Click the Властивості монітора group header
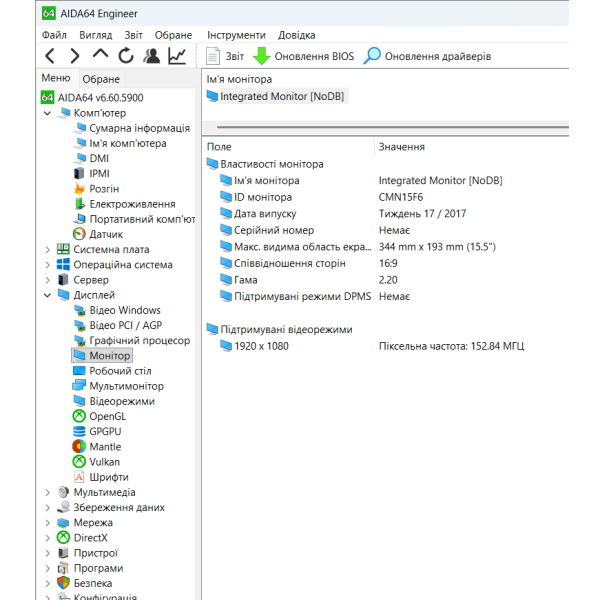The image size is (600, 600). click(265, 164)
